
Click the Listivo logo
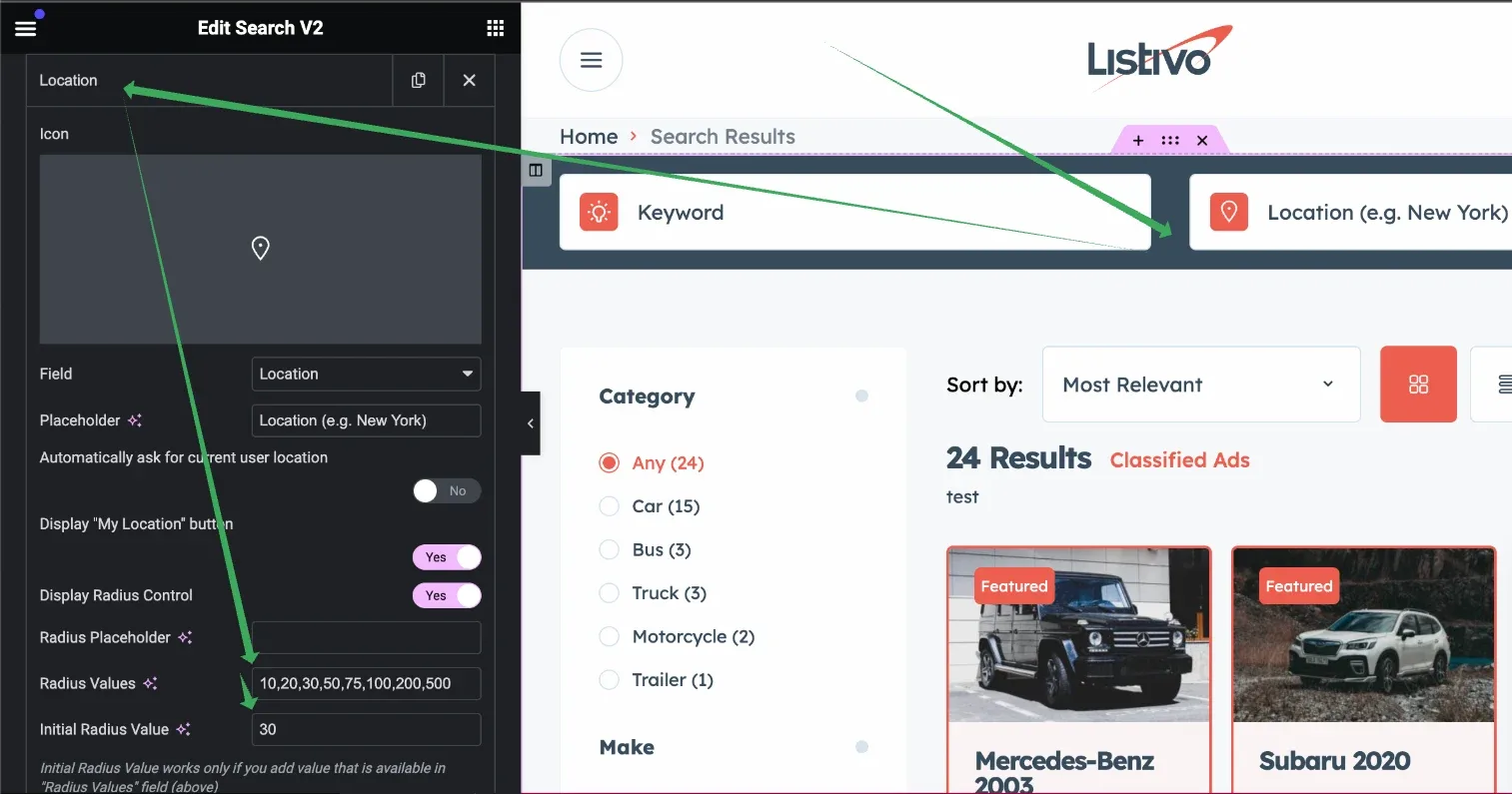pos(1159,58)
